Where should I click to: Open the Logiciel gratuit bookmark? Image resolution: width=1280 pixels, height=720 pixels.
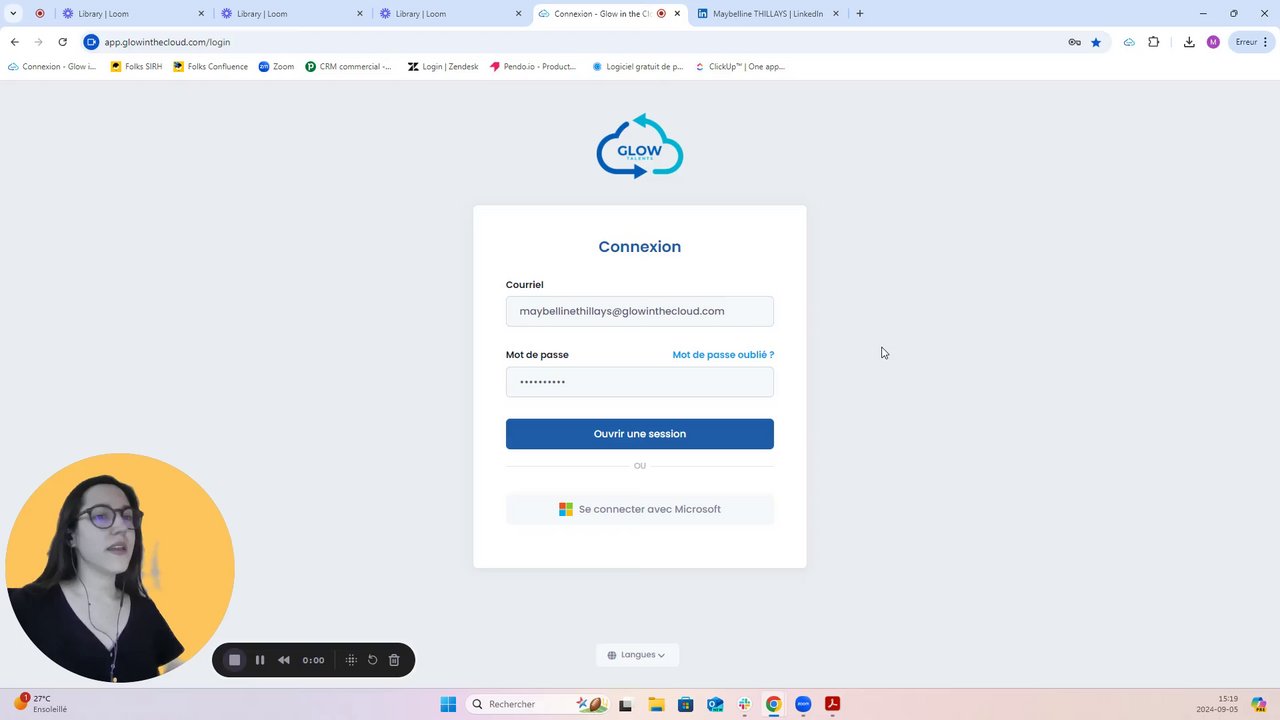638,67
